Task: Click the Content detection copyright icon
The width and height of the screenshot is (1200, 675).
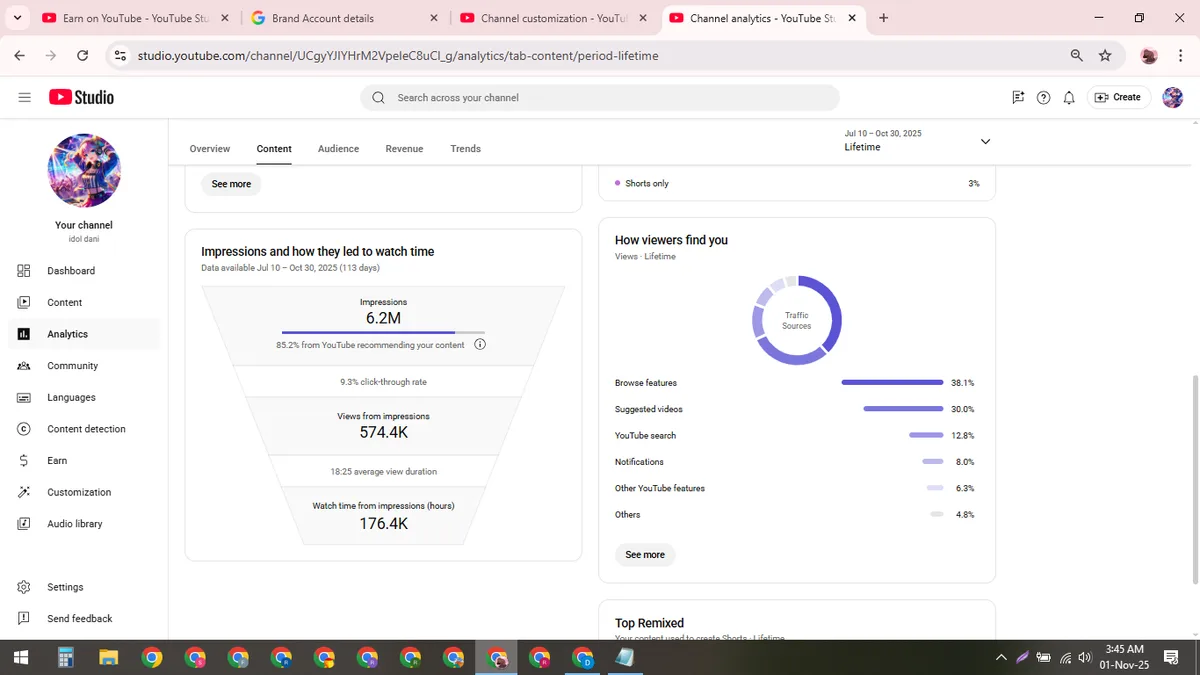Action: point(24,429)
